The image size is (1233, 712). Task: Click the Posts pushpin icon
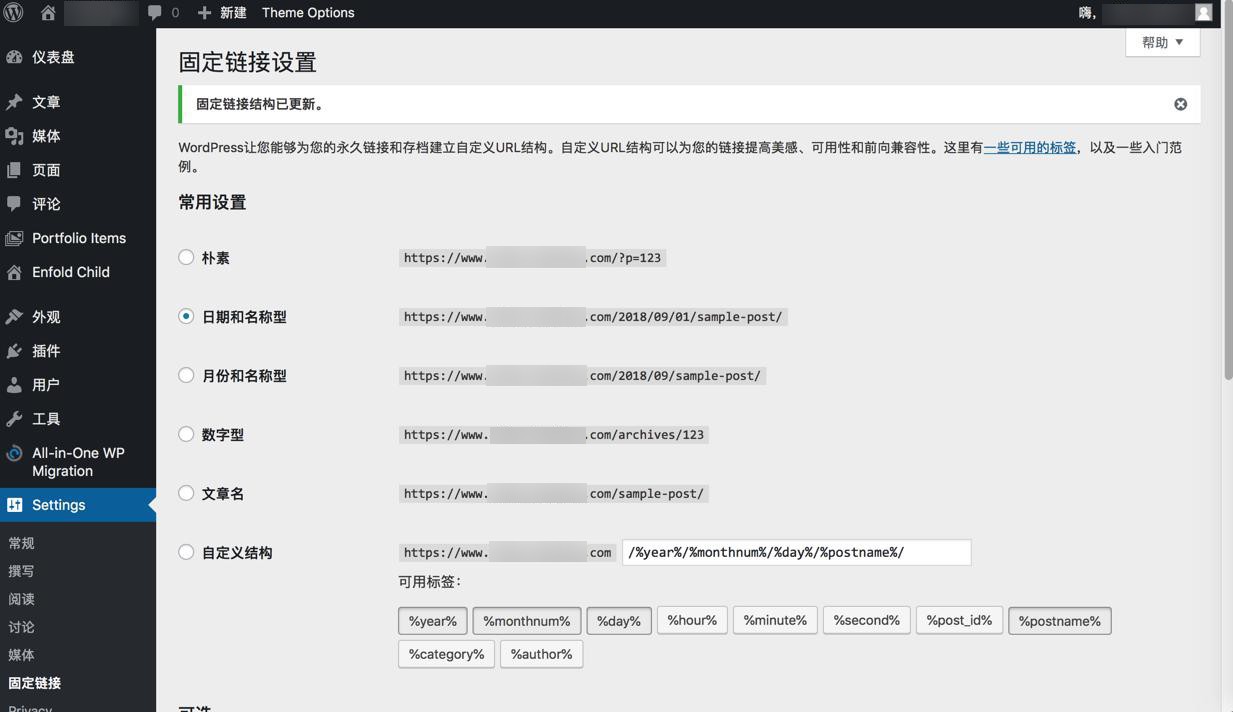pos(14,102)
